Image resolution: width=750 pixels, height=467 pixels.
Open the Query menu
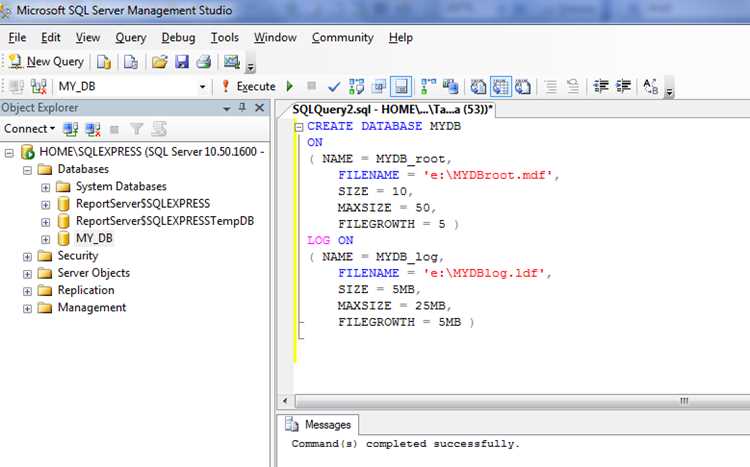tap(131, 37)
